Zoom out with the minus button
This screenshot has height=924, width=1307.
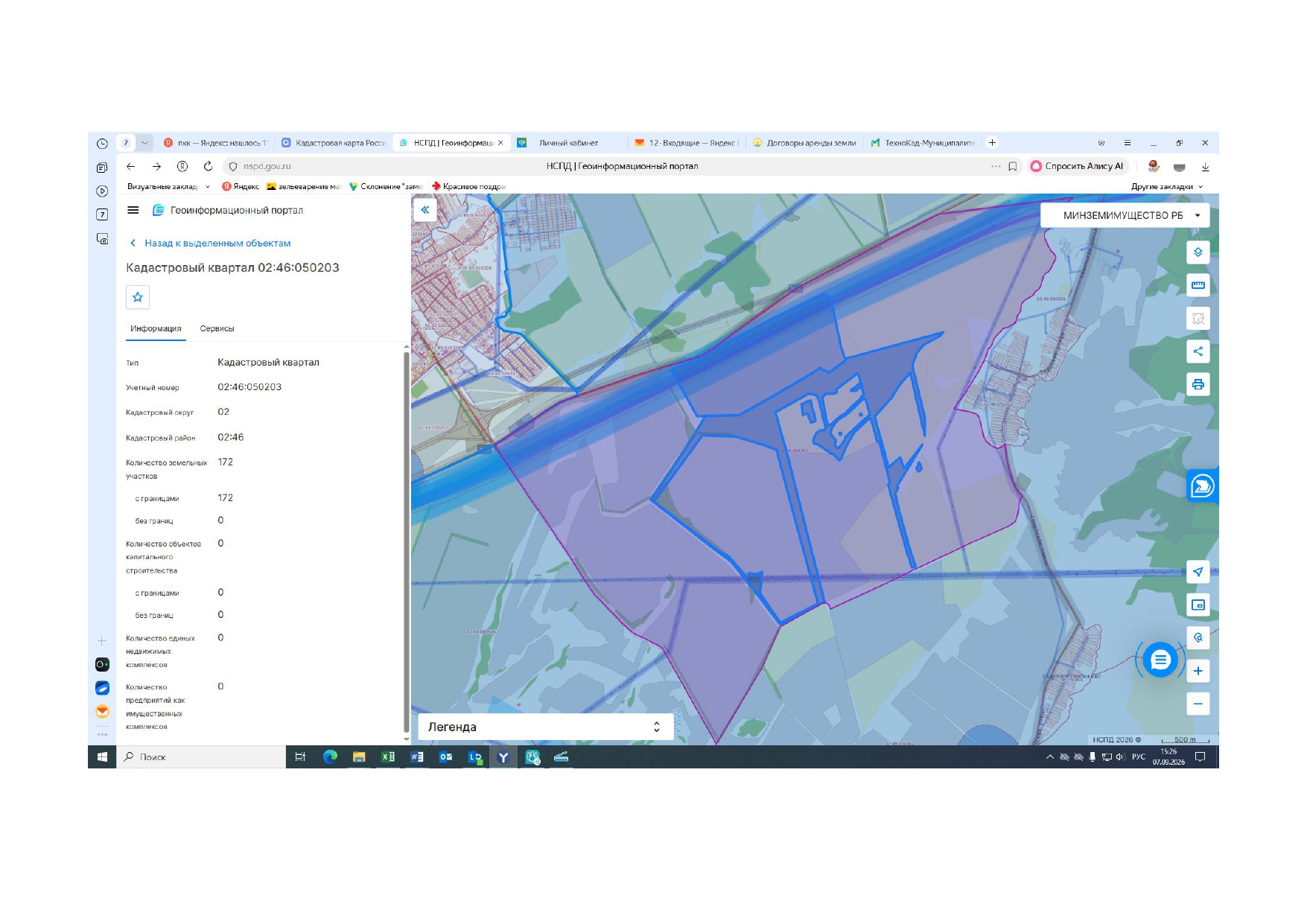[1198, 704]
